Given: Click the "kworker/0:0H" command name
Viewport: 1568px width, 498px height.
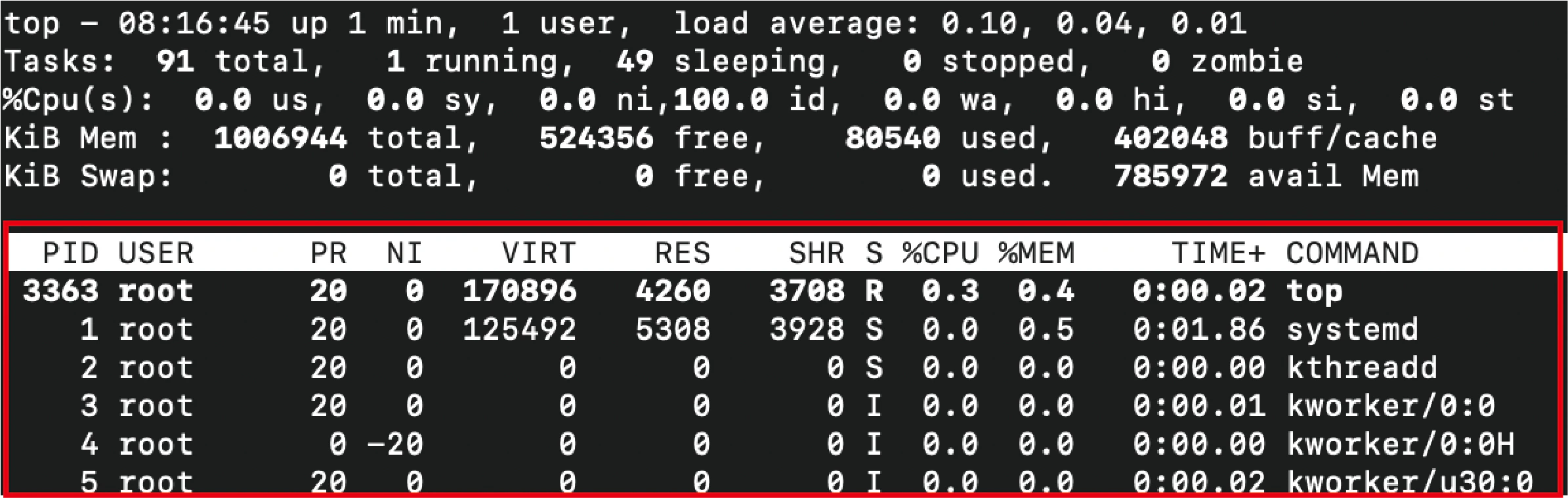Looking at the screenshot, I should coord(1400,444).
